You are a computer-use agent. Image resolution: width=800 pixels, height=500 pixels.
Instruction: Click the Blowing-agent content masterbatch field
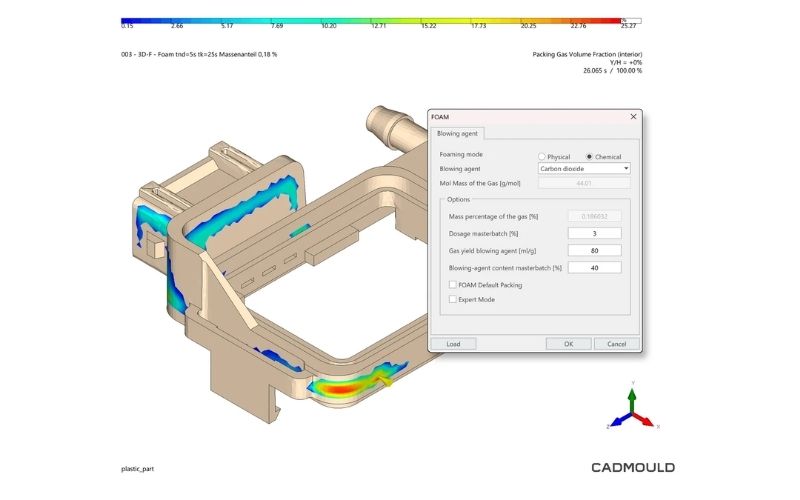pos(594,267)
